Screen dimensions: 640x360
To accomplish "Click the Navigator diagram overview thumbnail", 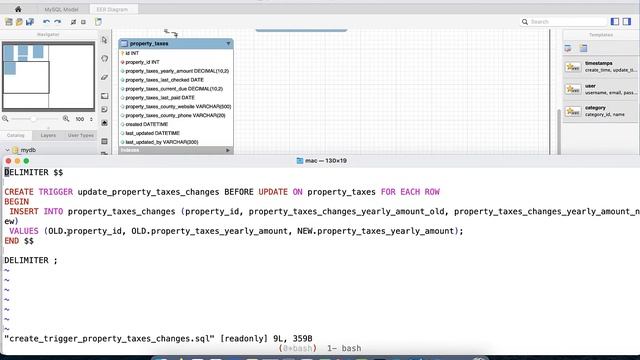I will coord(48,76).
